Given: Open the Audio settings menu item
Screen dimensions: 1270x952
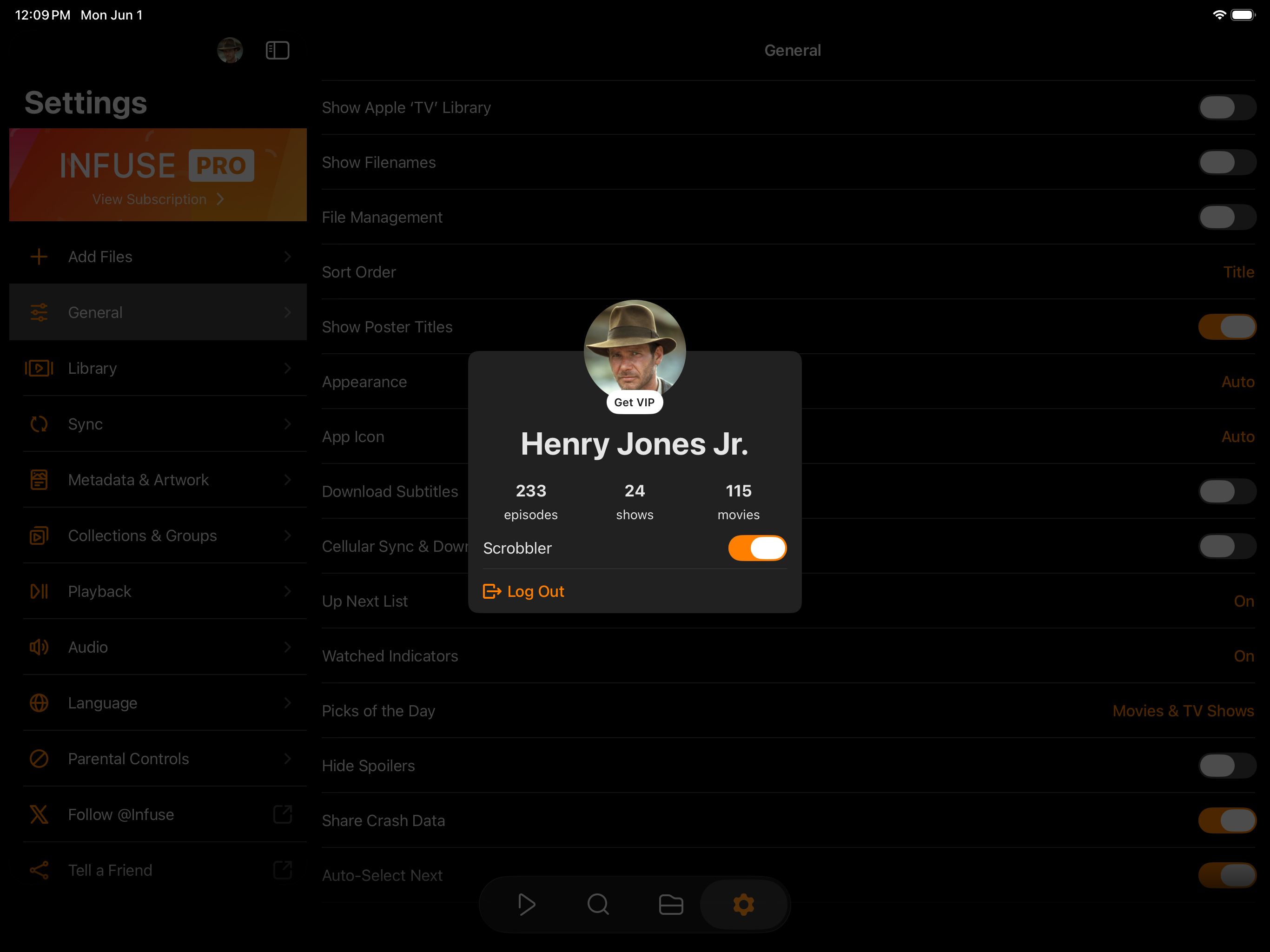Looking at the screenshot, I should click(x=158, y=647).
